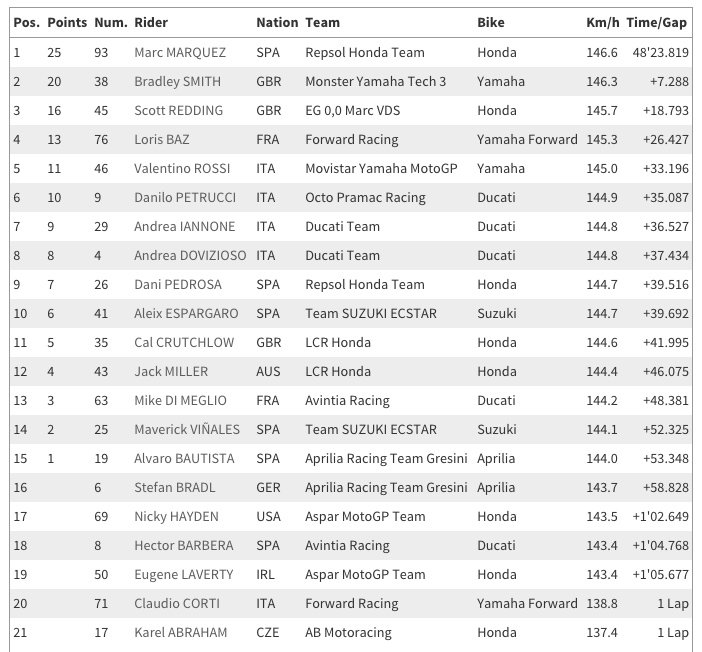Click Karel ABRAHAM rider name
Viewport: 702px width, 652px height.
[x=180, y=632]
